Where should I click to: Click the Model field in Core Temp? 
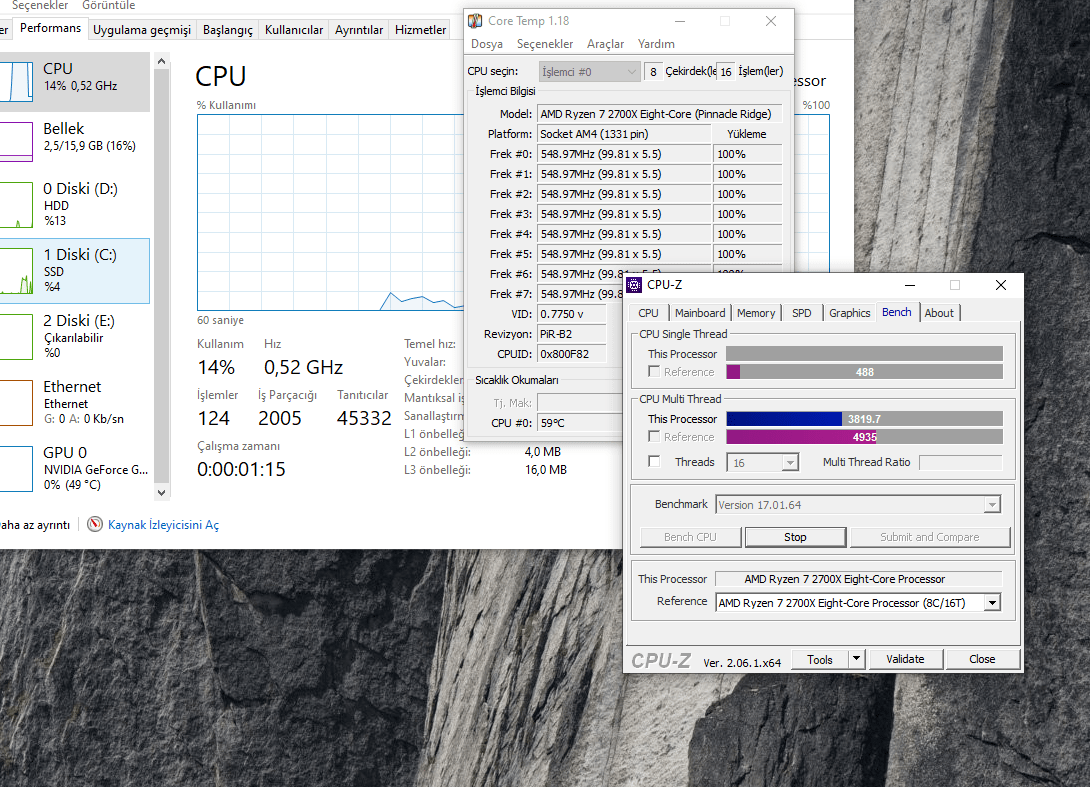[659, 114]
